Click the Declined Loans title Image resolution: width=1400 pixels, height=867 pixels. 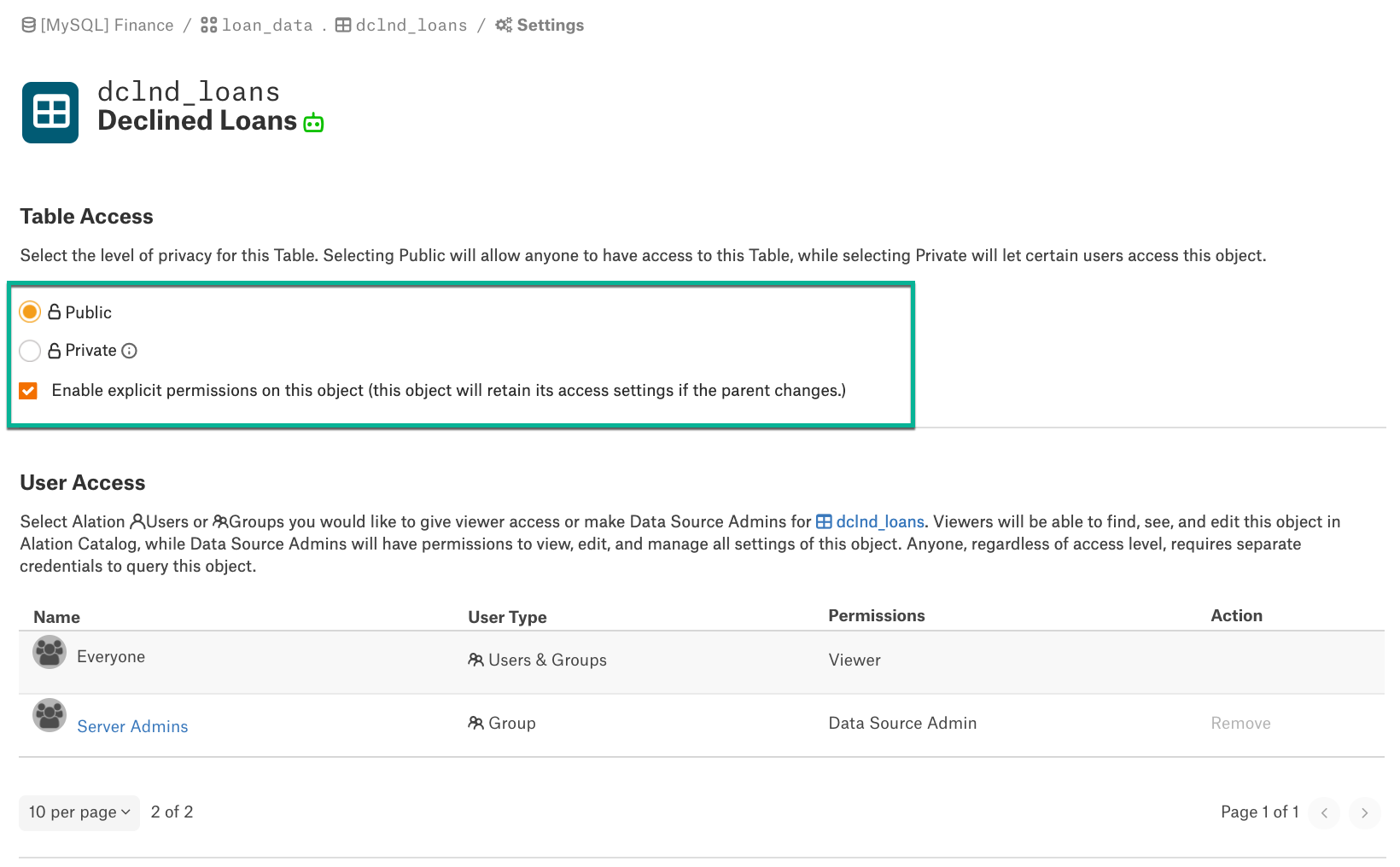197,120
